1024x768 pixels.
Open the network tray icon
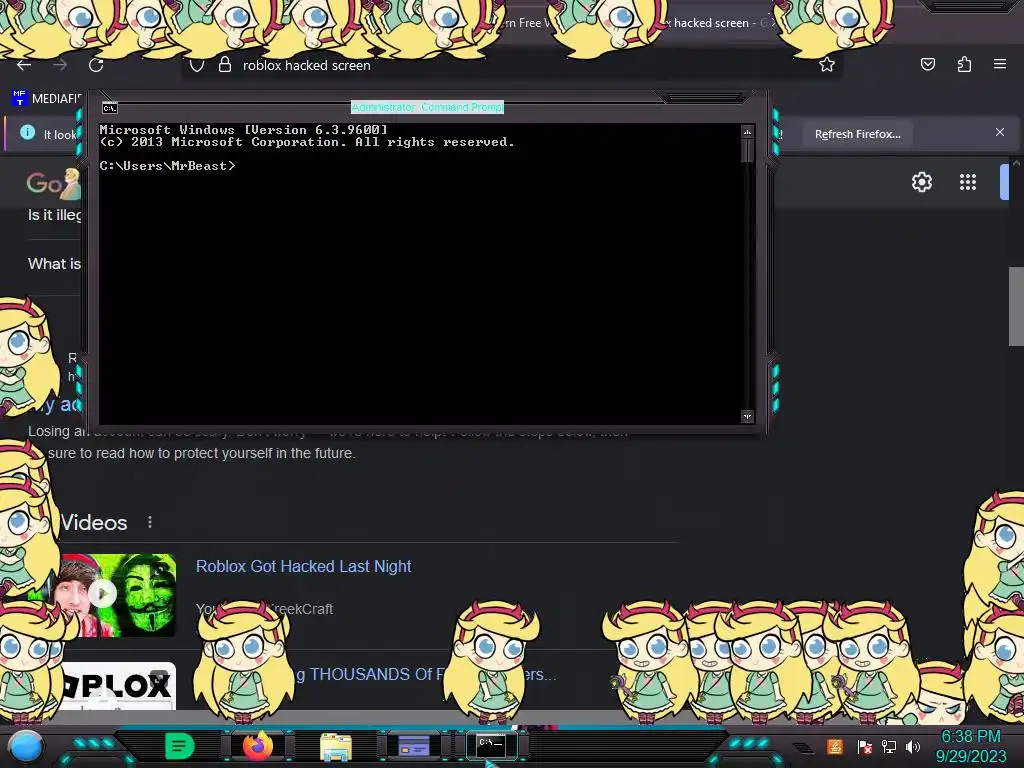click(x=889, y=746)
